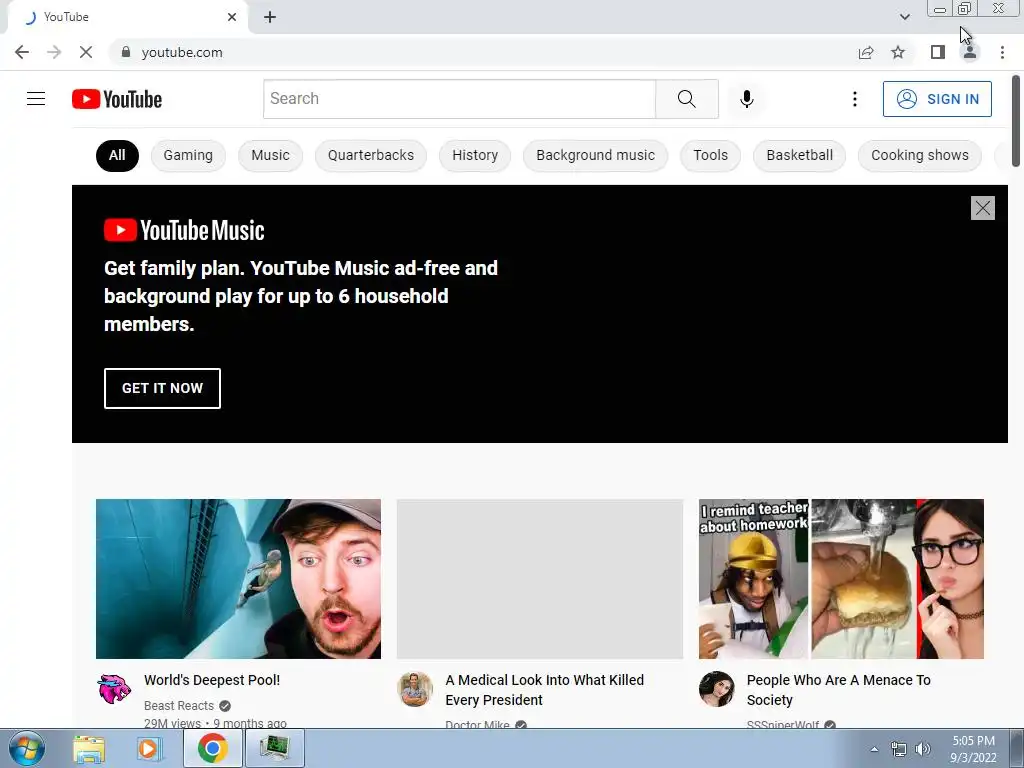Open the YouTube hamburger guide menu
1024x768 pixels.
[x=36, y=99]
